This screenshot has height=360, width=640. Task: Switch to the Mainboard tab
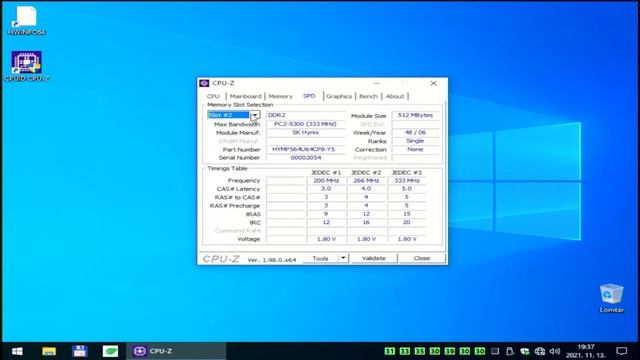(x=245, y=96)
